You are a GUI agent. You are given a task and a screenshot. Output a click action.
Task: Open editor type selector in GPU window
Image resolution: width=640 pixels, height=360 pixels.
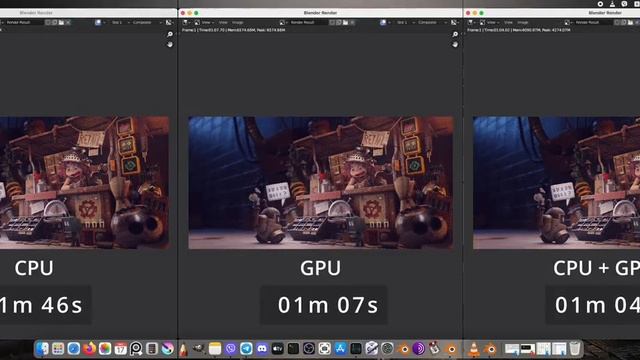(186, 22)
